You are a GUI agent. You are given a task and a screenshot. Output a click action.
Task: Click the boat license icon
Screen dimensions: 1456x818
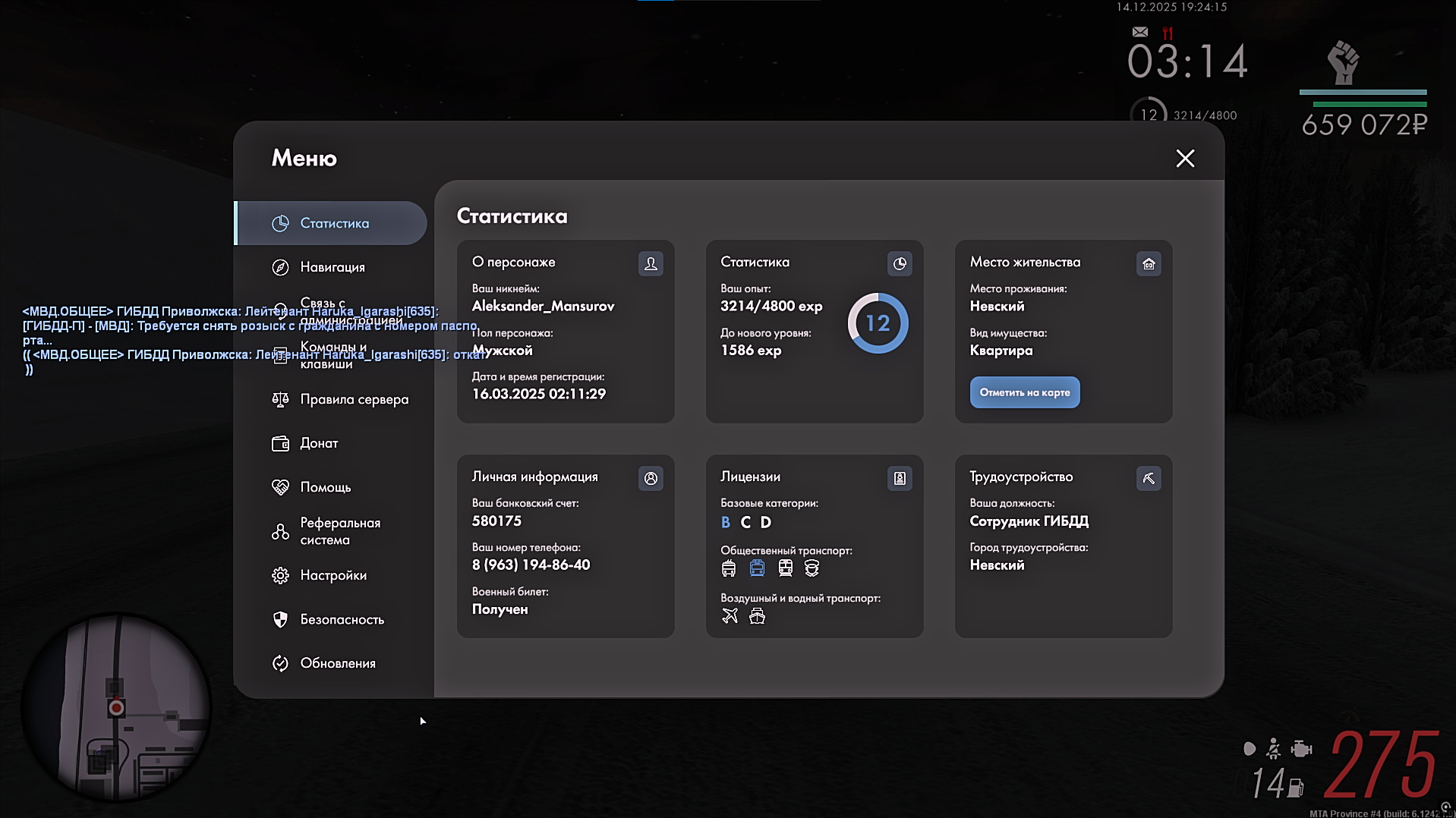(x=757, y=615)
